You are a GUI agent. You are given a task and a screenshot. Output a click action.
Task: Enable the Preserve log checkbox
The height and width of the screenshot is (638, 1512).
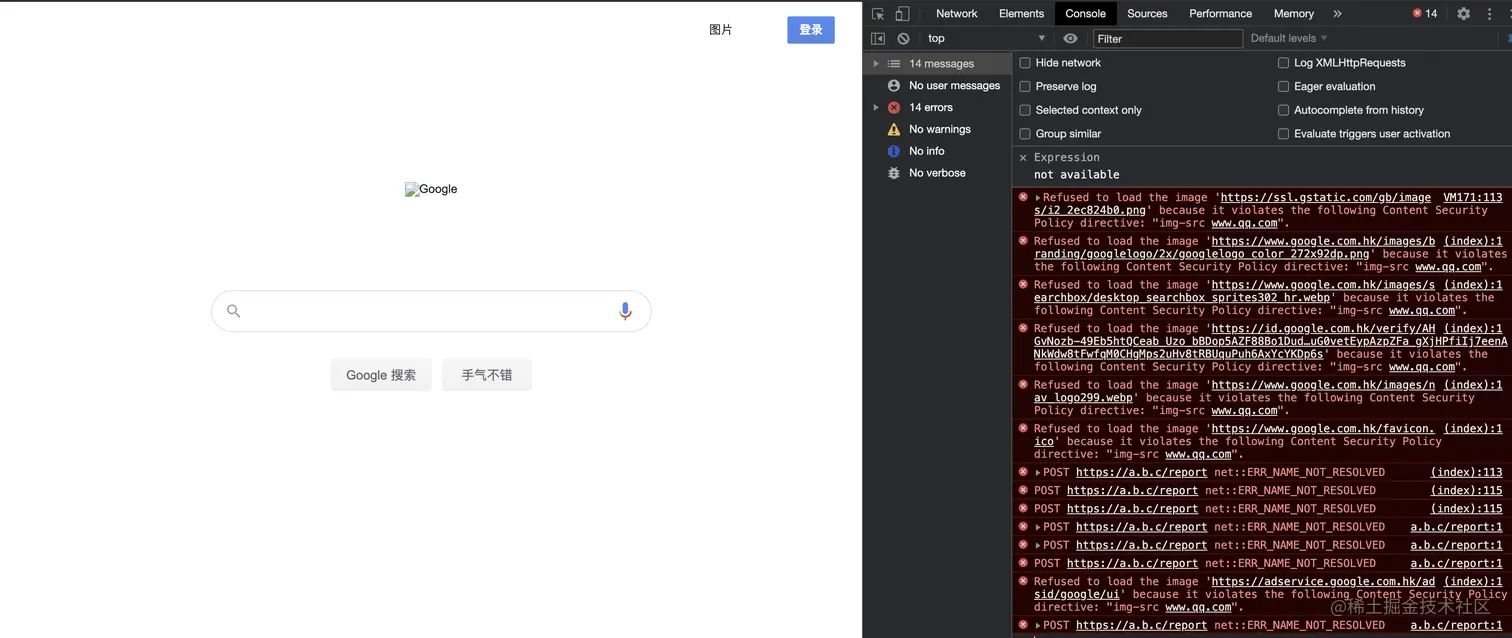1025,86
